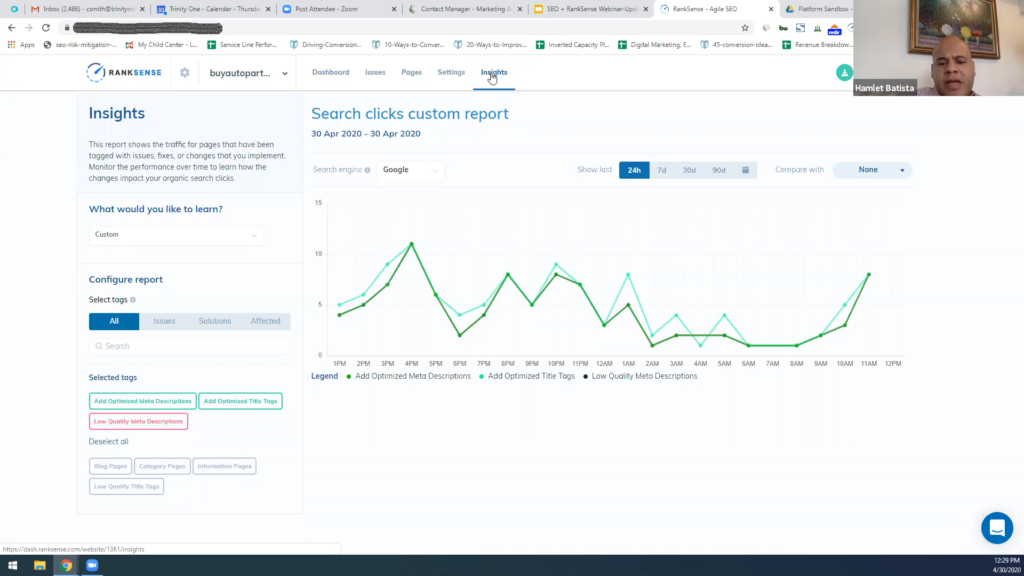Click the padlock icon in the address bar
The image size is (1024, 576).
(x=67, y=27)
